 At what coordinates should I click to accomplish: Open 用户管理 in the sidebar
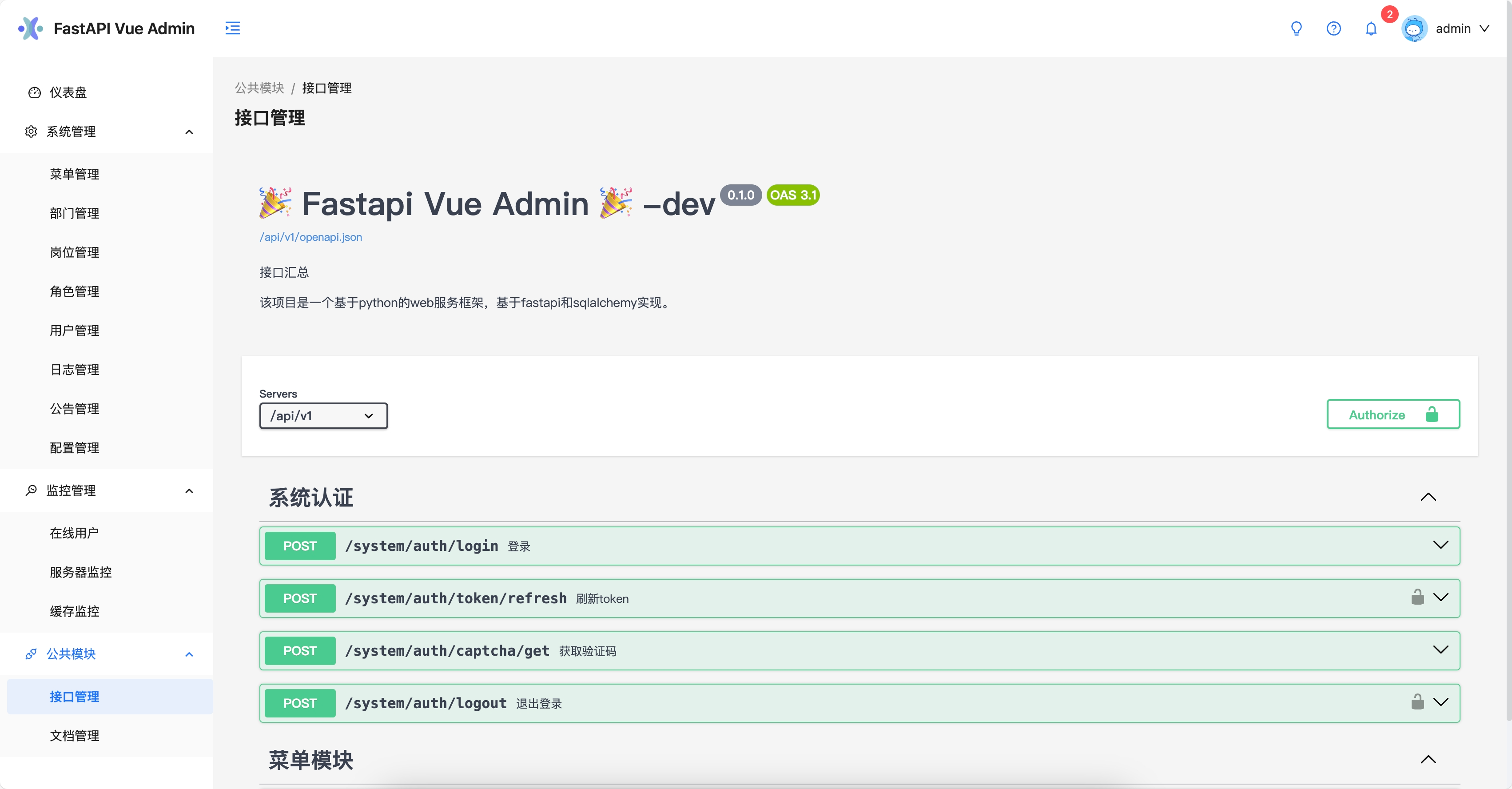pyautogui.click(x=74, y=331)
